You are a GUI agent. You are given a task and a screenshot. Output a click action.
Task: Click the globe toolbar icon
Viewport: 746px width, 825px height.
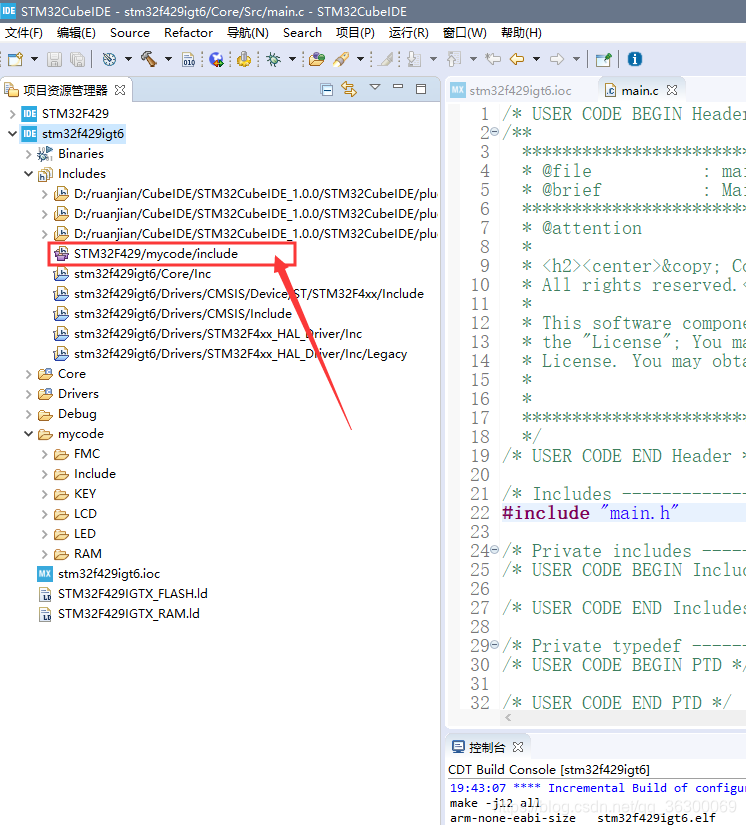216,59
